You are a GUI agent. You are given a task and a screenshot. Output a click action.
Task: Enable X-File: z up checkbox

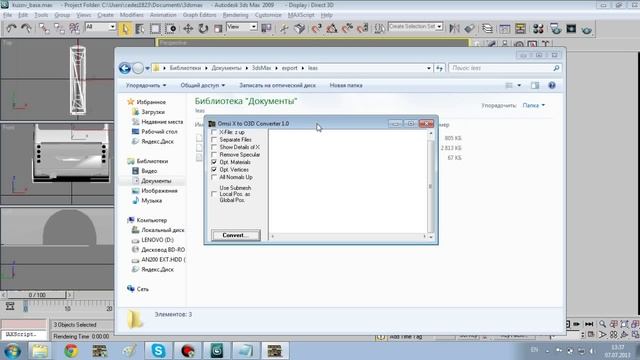(x=214, y=132)
